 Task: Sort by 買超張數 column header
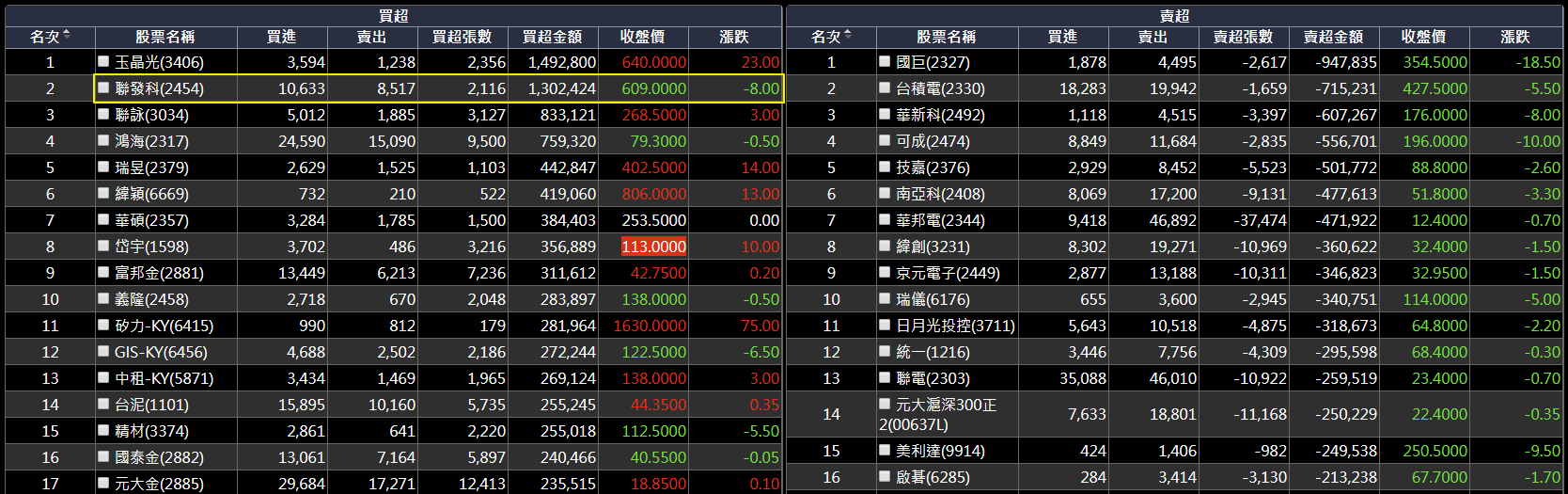[462, 37]
